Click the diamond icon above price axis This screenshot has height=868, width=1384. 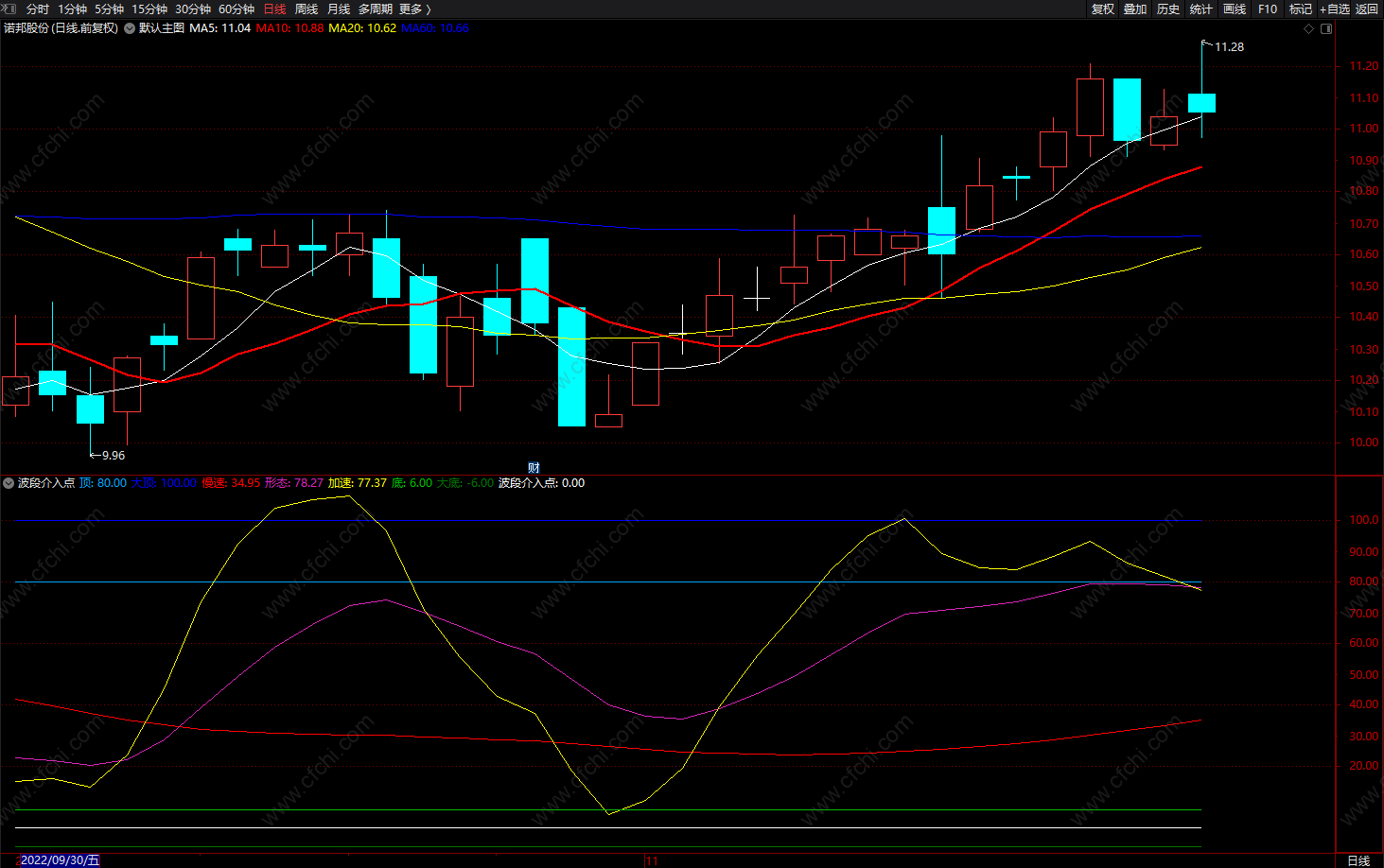click(x=1309, y=28)
